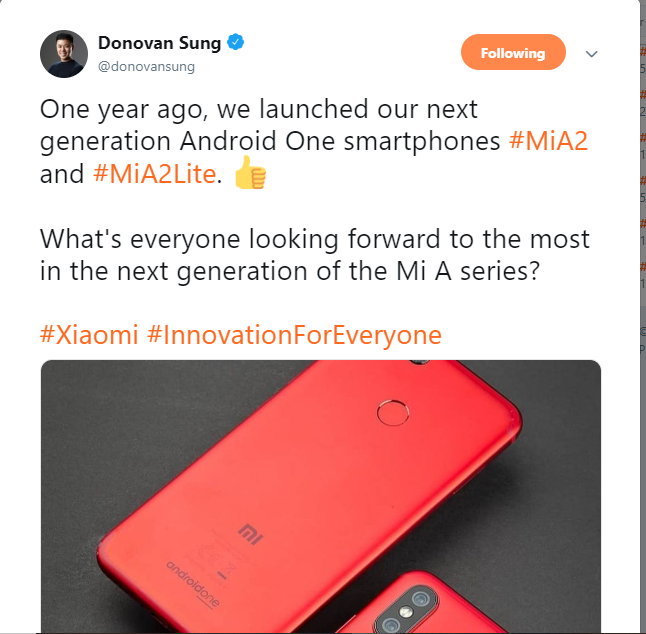The height and width of the screenshot is (634, 646).
Task: Expand the tweet options chevron
Action: click(591, 54)
